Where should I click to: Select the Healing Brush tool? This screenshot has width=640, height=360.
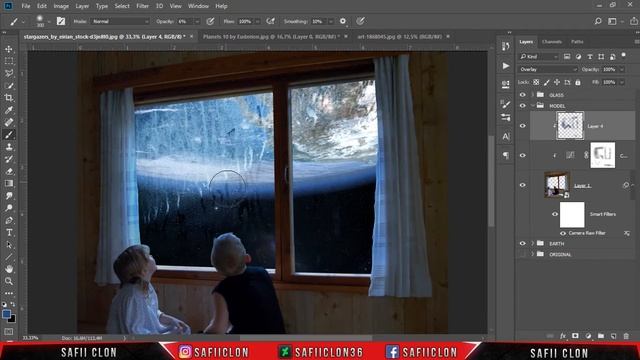(9, 122)
